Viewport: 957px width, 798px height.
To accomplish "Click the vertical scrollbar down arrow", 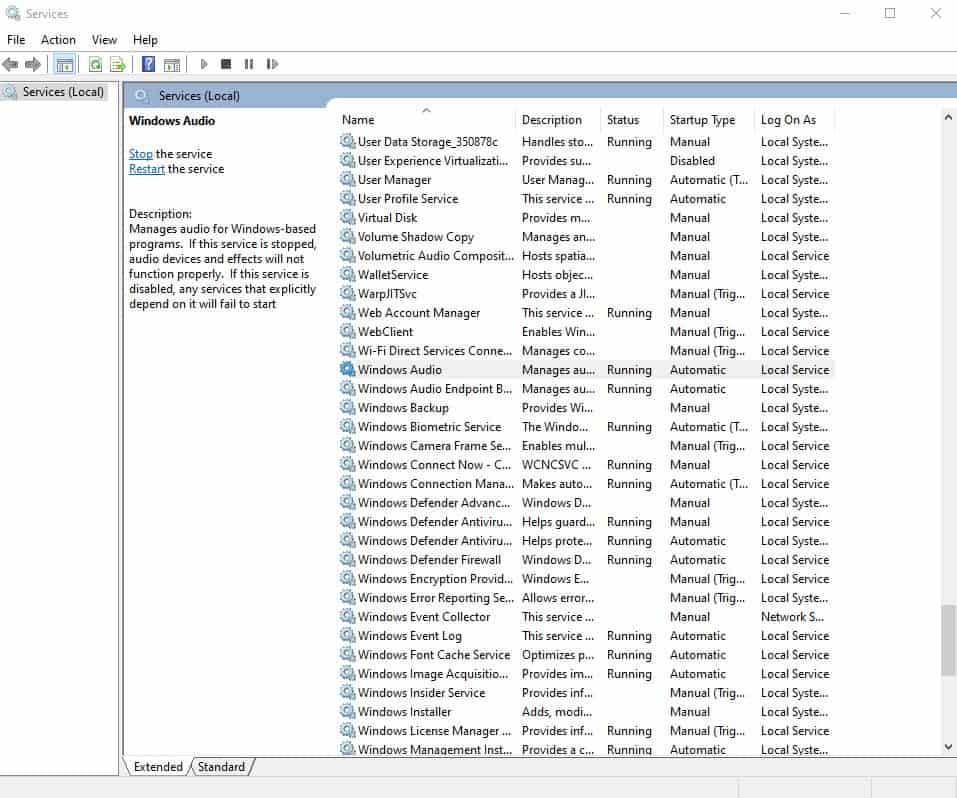I will point(948,746).
